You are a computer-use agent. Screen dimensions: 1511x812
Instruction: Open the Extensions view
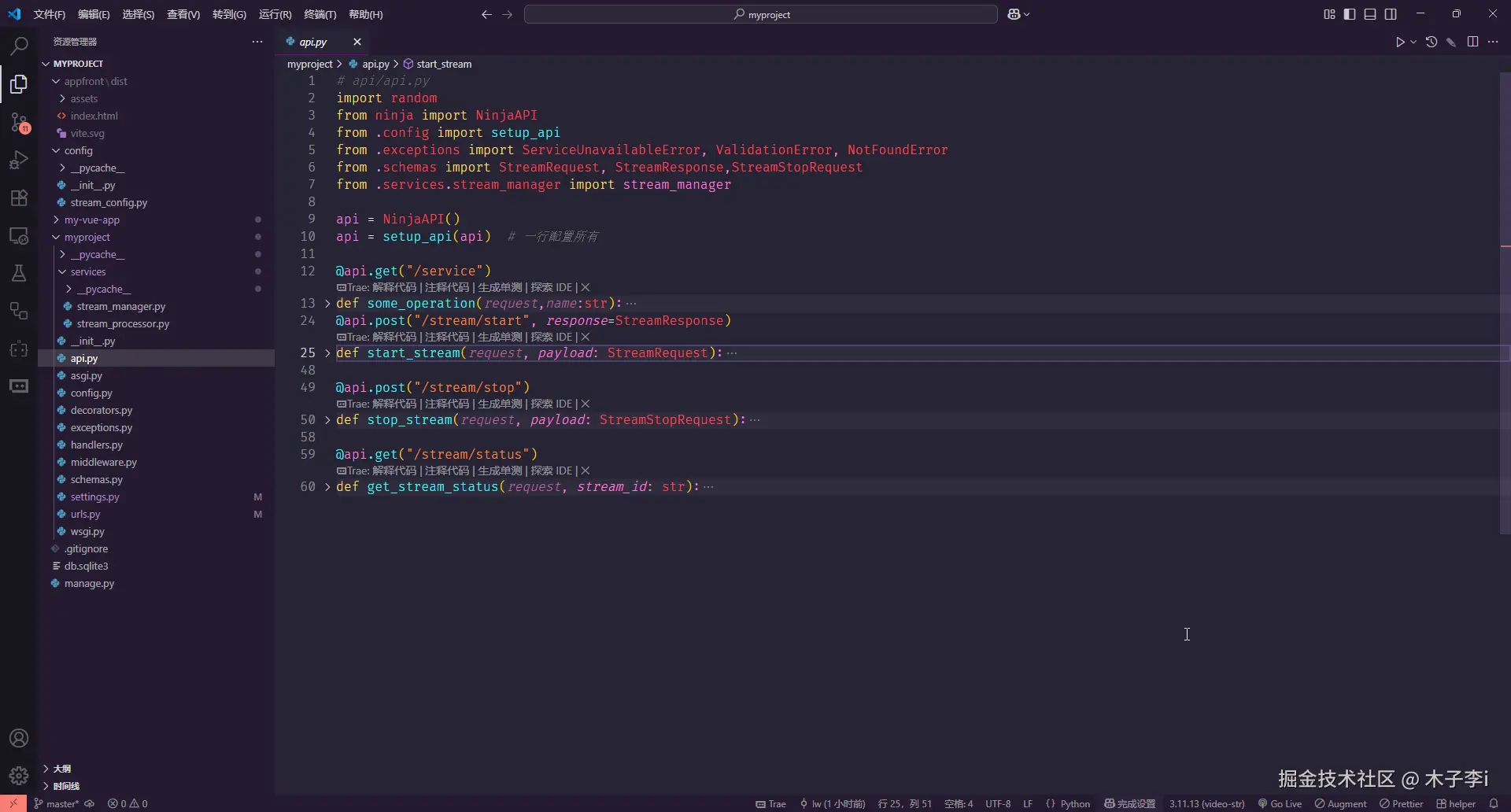click(19, 197)
